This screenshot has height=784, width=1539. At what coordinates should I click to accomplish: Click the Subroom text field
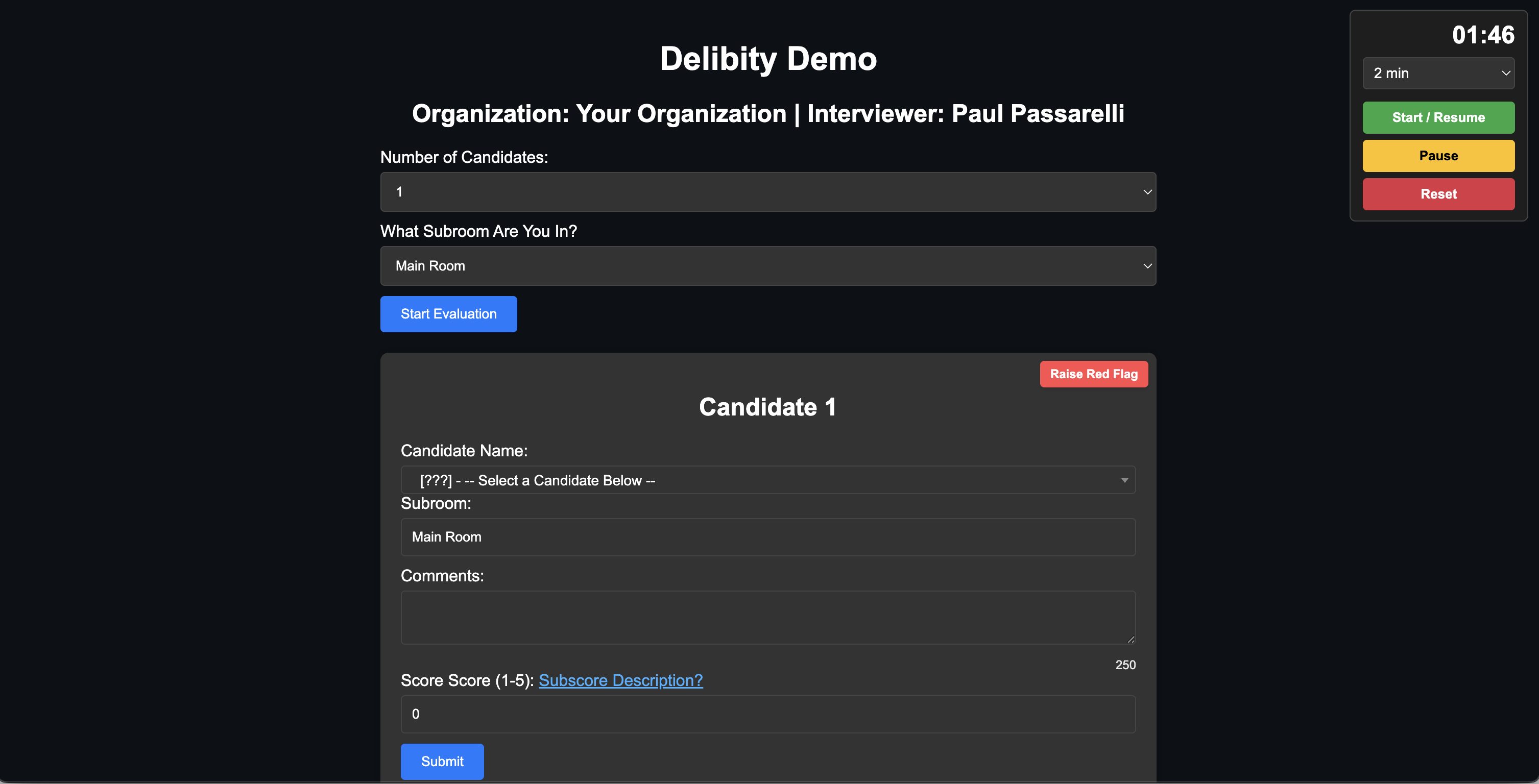click(767, 537)
